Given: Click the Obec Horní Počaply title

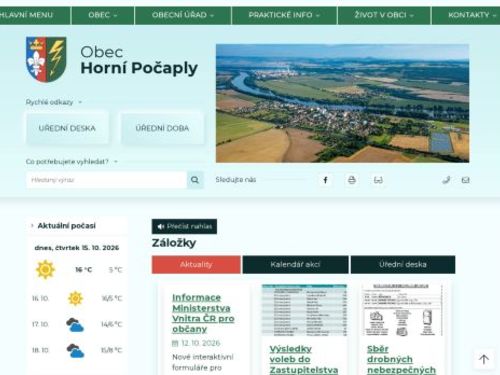Looking at the screenshot, I should (x=139, y=60).
